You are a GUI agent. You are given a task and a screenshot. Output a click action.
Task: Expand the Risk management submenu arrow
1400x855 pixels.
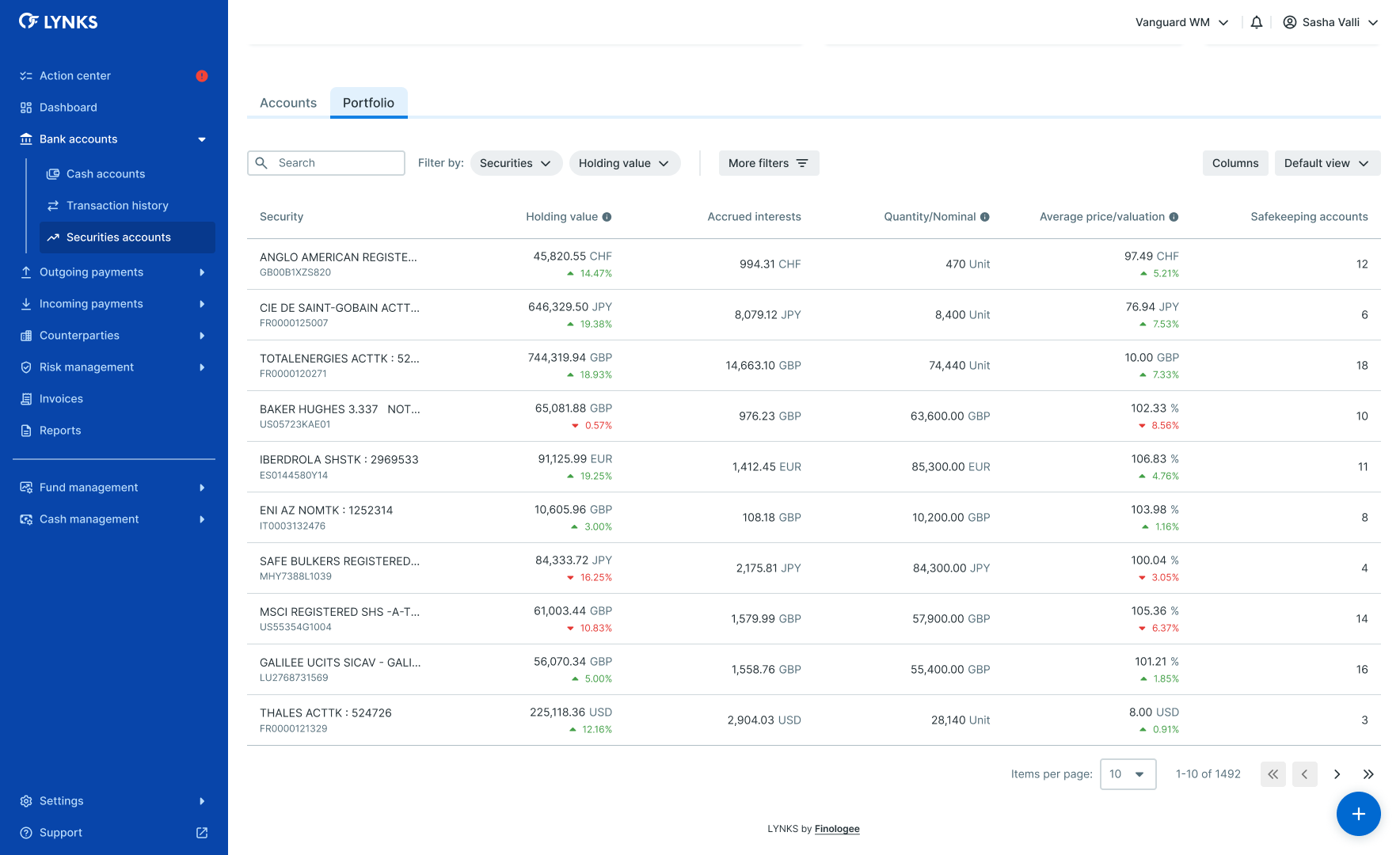pos(202,367)
